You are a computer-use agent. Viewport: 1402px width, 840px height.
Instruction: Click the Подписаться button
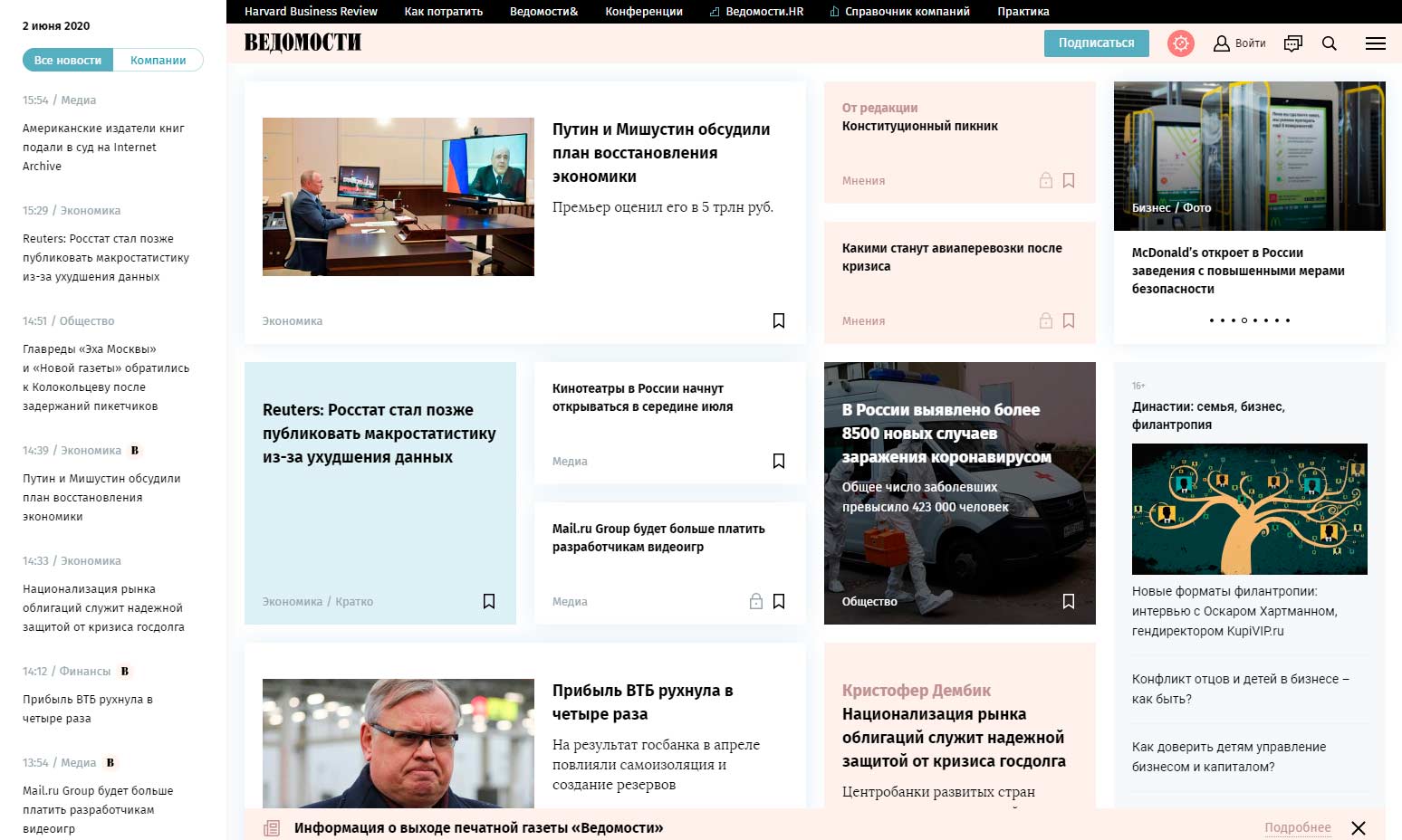point(1097,43)
